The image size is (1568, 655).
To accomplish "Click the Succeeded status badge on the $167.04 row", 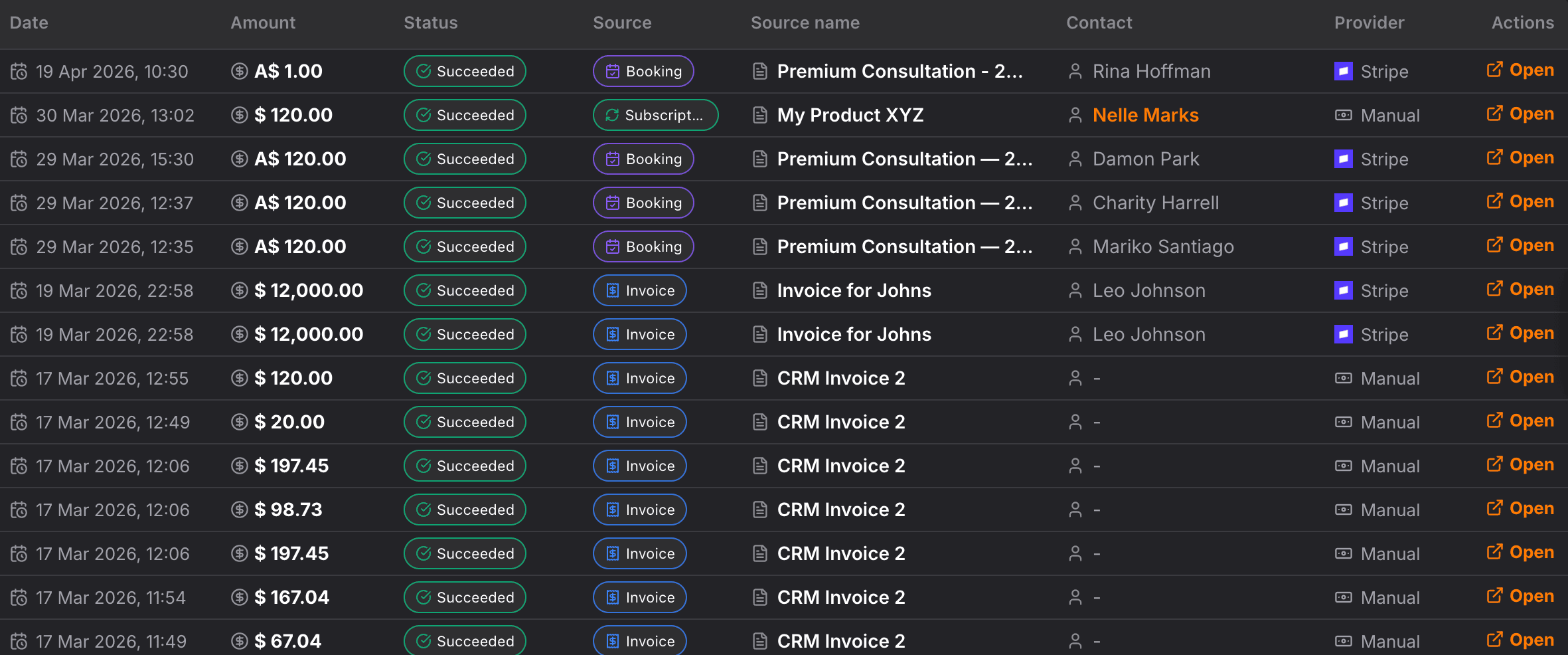I will click(x=464, y=597).
